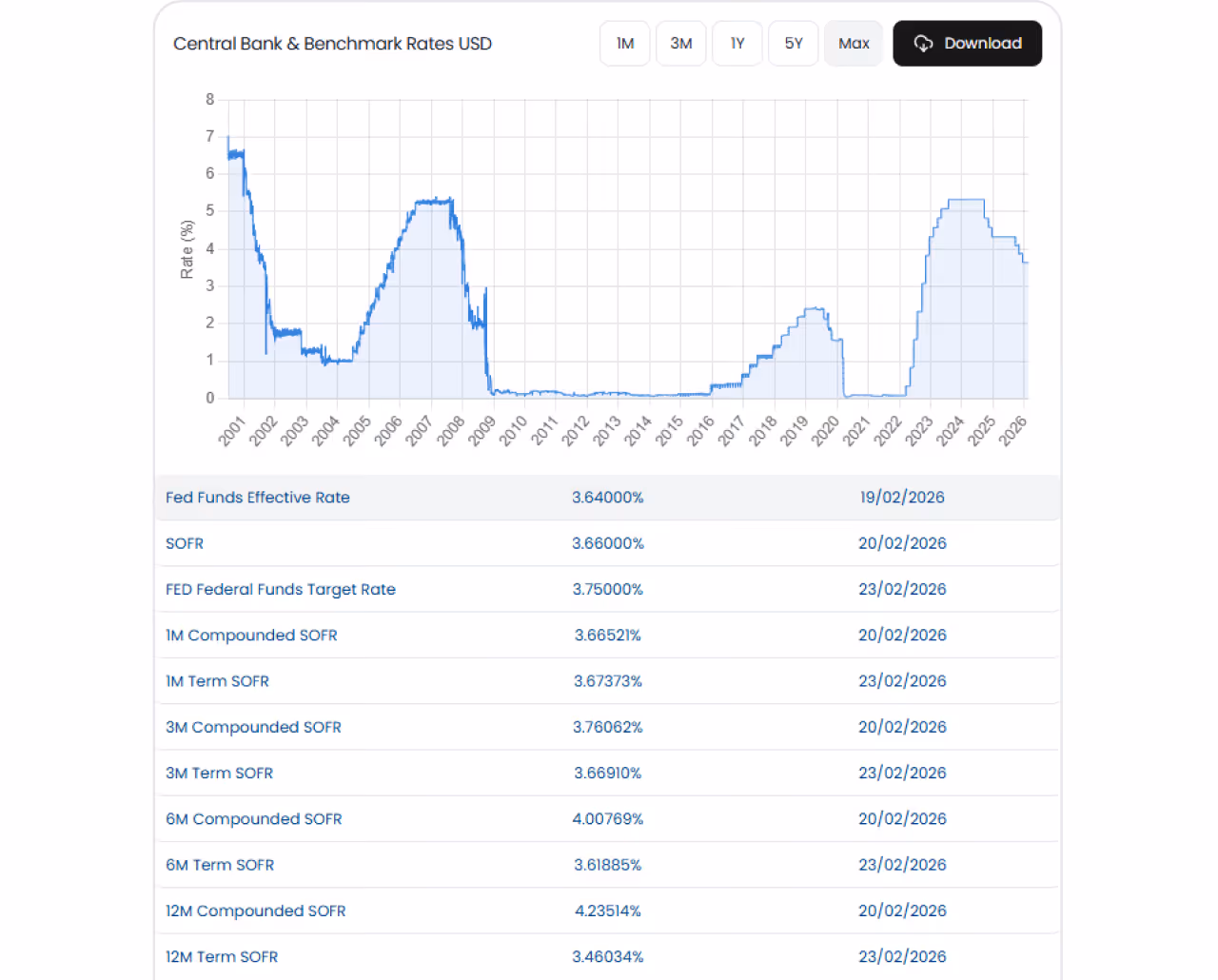The height and width of the screenshot is (980, 1218).
Task: Select the Max time range tab
Action: (853, 43)
